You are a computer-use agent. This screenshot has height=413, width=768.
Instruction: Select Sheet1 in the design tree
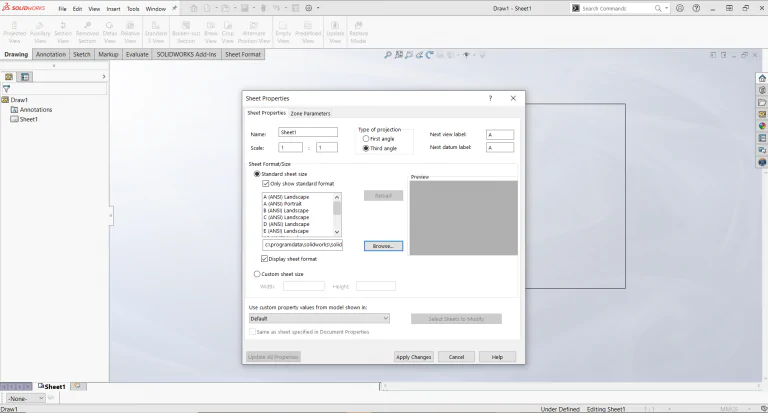pyautogui.click(x=28, y=119)
